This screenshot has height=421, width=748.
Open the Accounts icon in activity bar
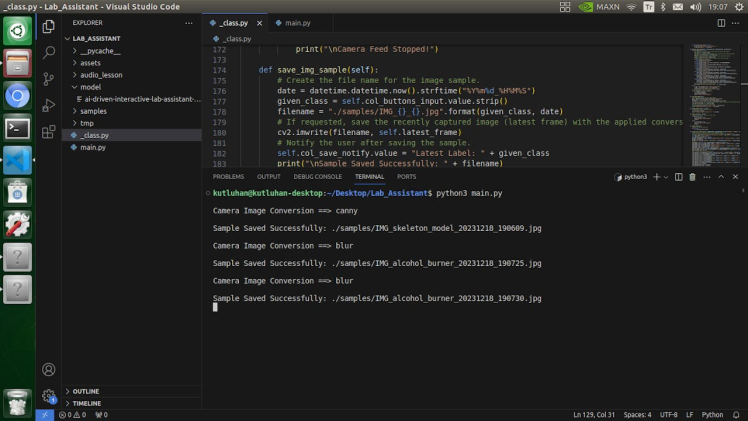coord(48,369)
